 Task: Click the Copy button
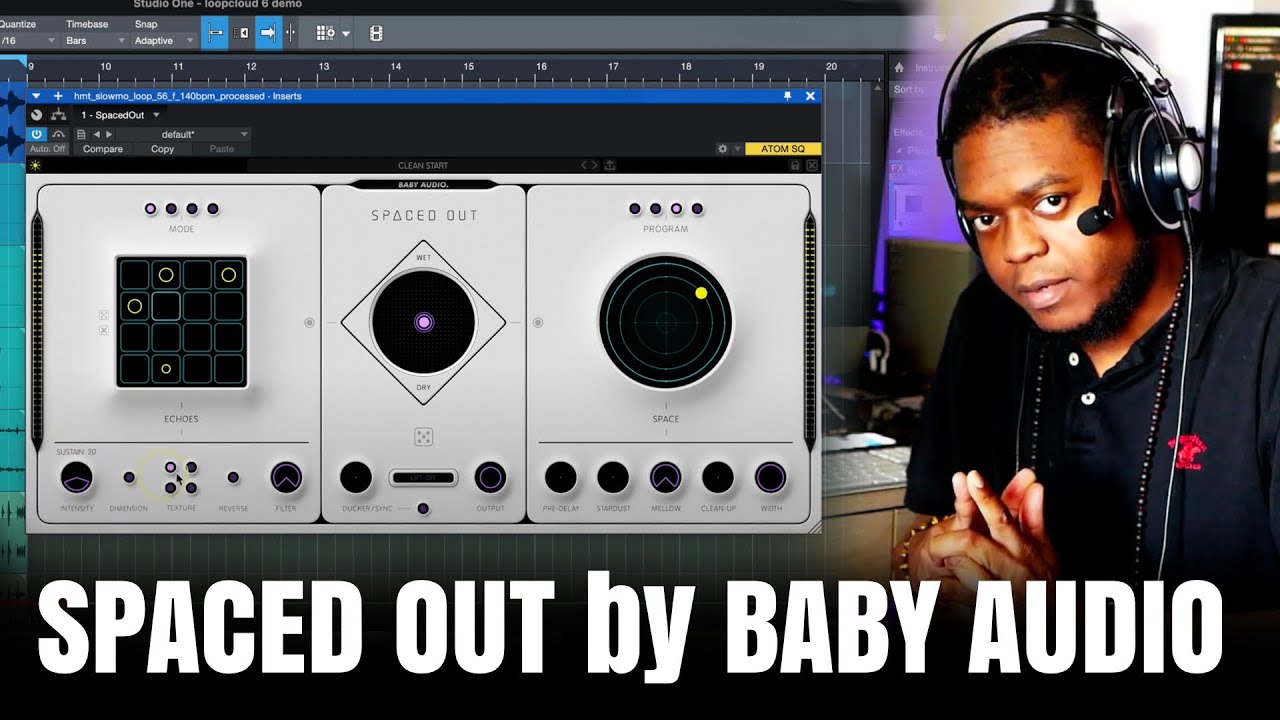click(162, 149)
